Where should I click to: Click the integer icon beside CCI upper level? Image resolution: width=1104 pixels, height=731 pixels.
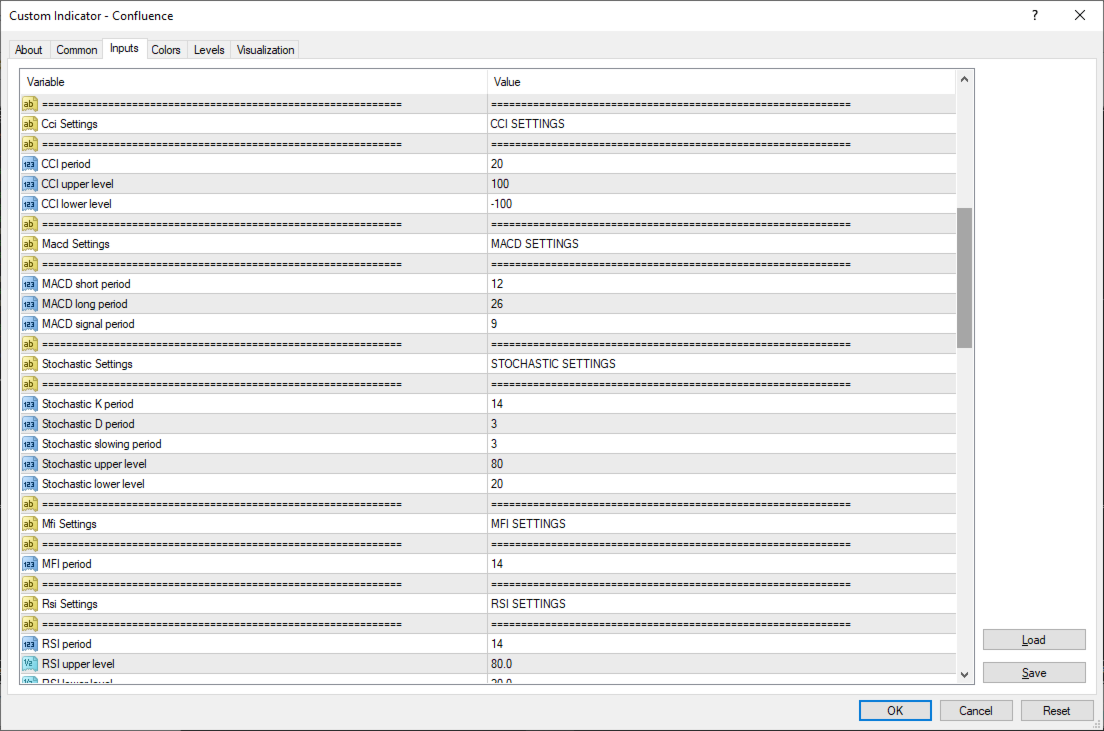[x=29, y=184]
